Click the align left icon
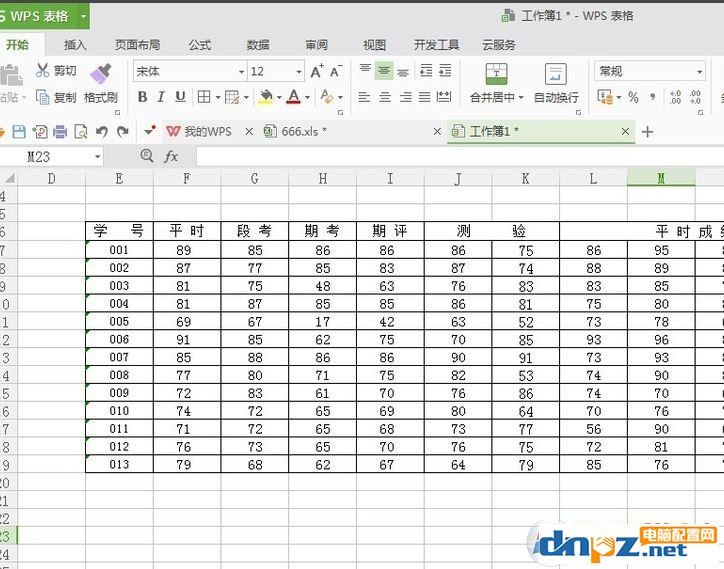 tap(364, 97)
